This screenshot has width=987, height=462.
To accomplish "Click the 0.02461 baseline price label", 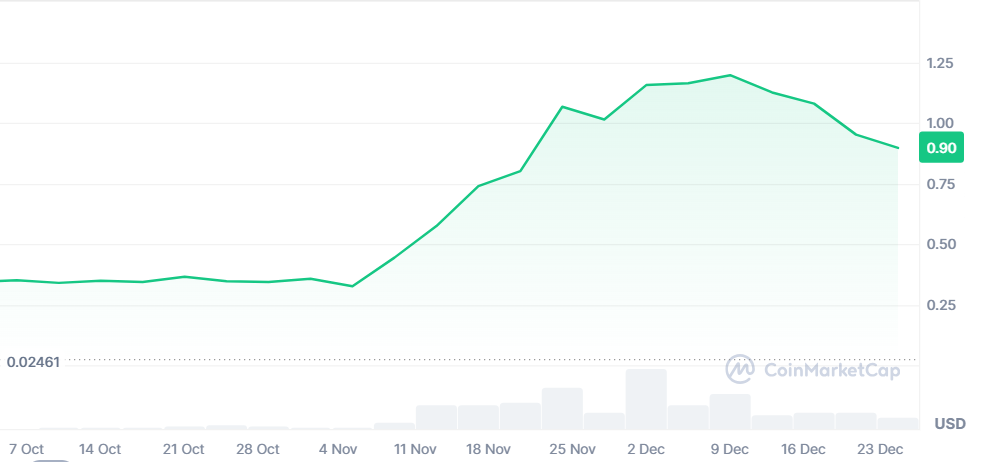I will [x=33, y=362].
